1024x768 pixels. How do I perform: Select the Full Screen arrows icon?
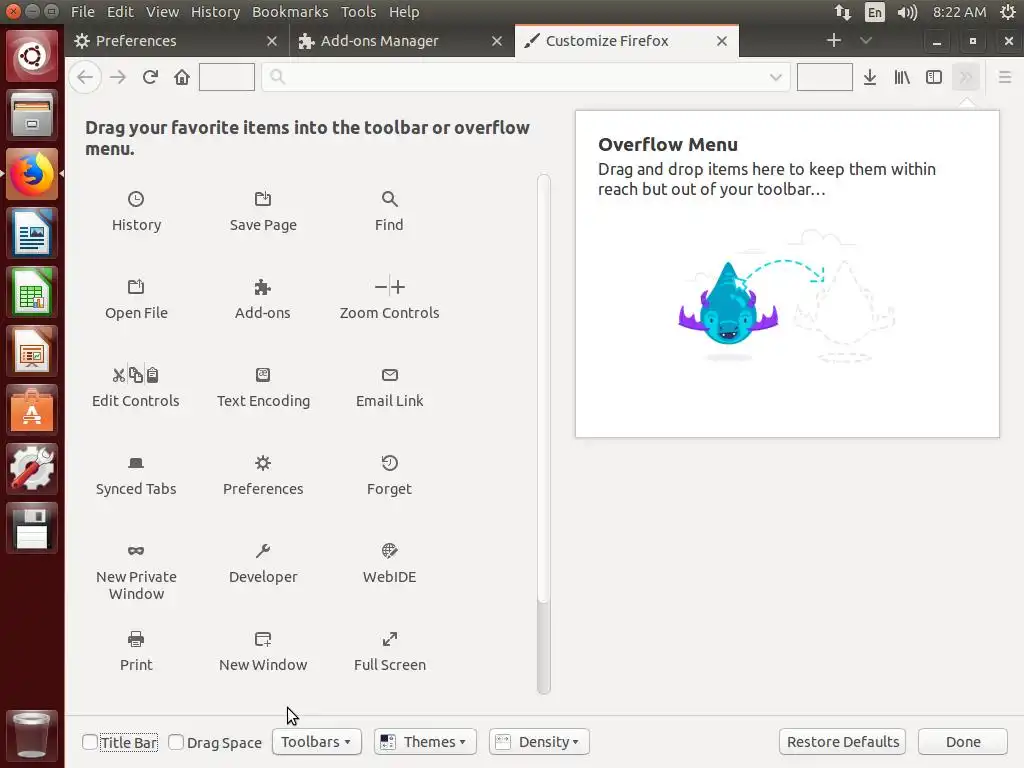click(389, 639)
